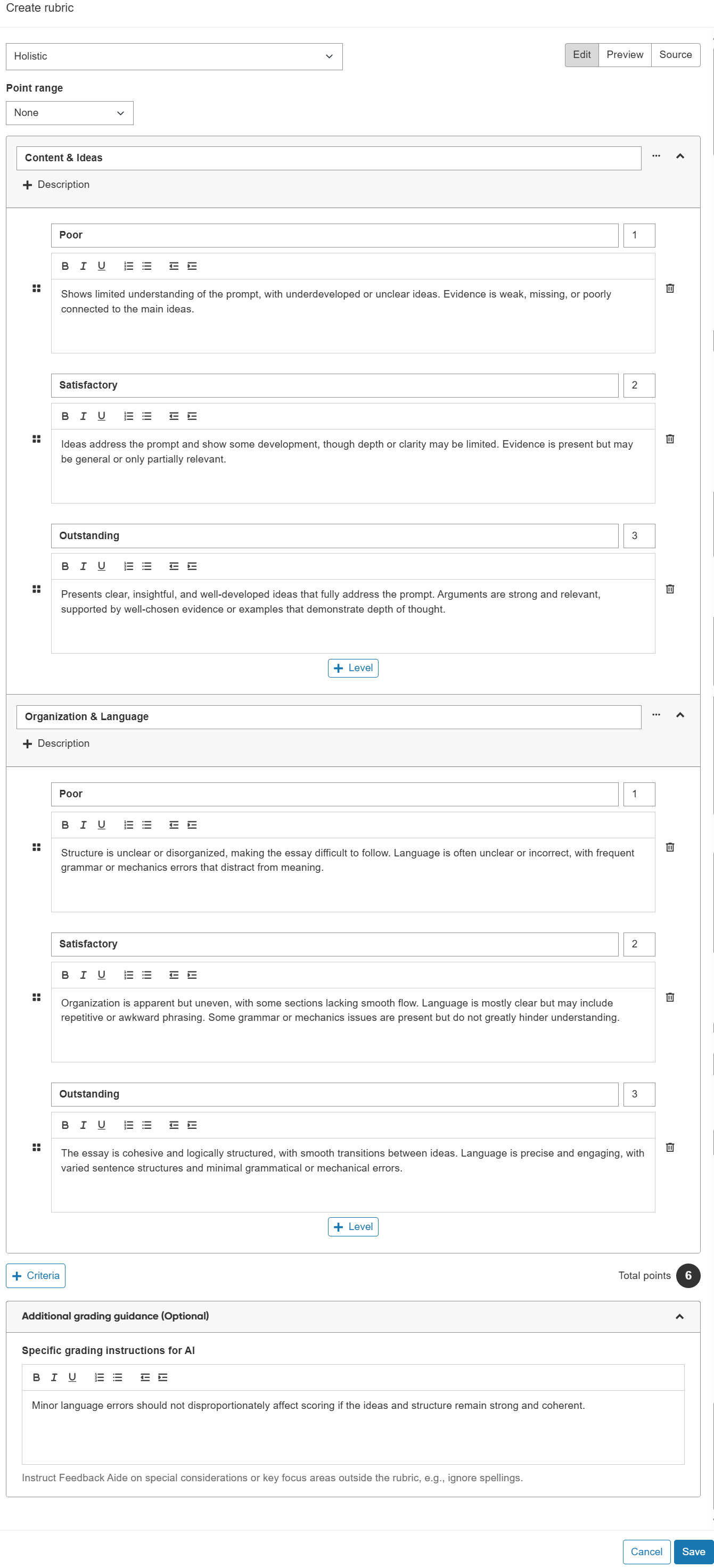Delete the Outstanding level of Content & Ideas
The width and height of the screenshot is (714, 1568).
[670, 589]
